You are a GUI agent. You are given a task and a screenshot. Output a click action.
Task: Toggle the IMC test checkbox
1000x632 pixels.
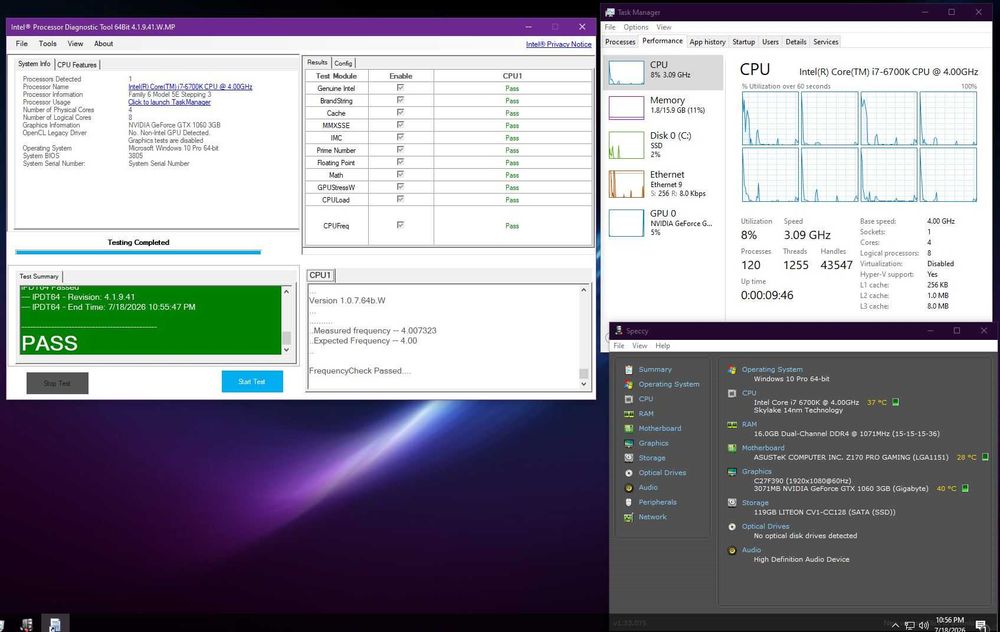pos(401,137)
